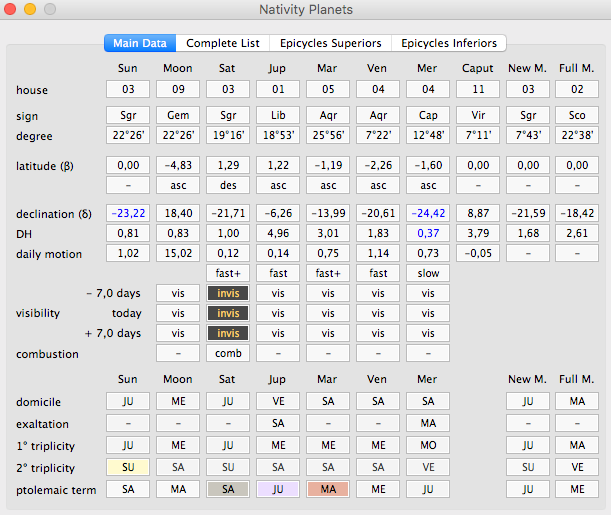Click the Mars degree value 25°56'
The height and width of the screenshot is (515, 611).
pos(328,135)
